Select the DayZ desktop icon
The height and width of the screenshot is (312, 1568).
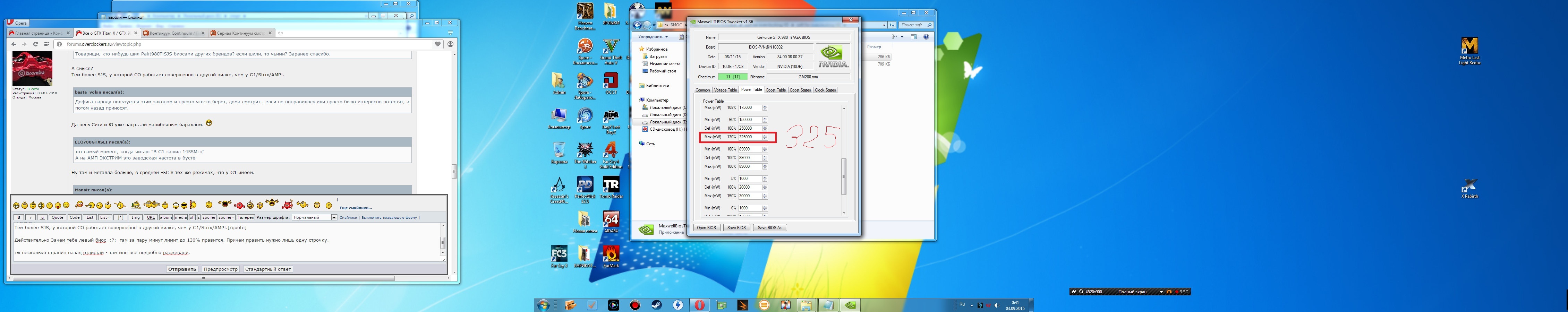click(611, 121)
